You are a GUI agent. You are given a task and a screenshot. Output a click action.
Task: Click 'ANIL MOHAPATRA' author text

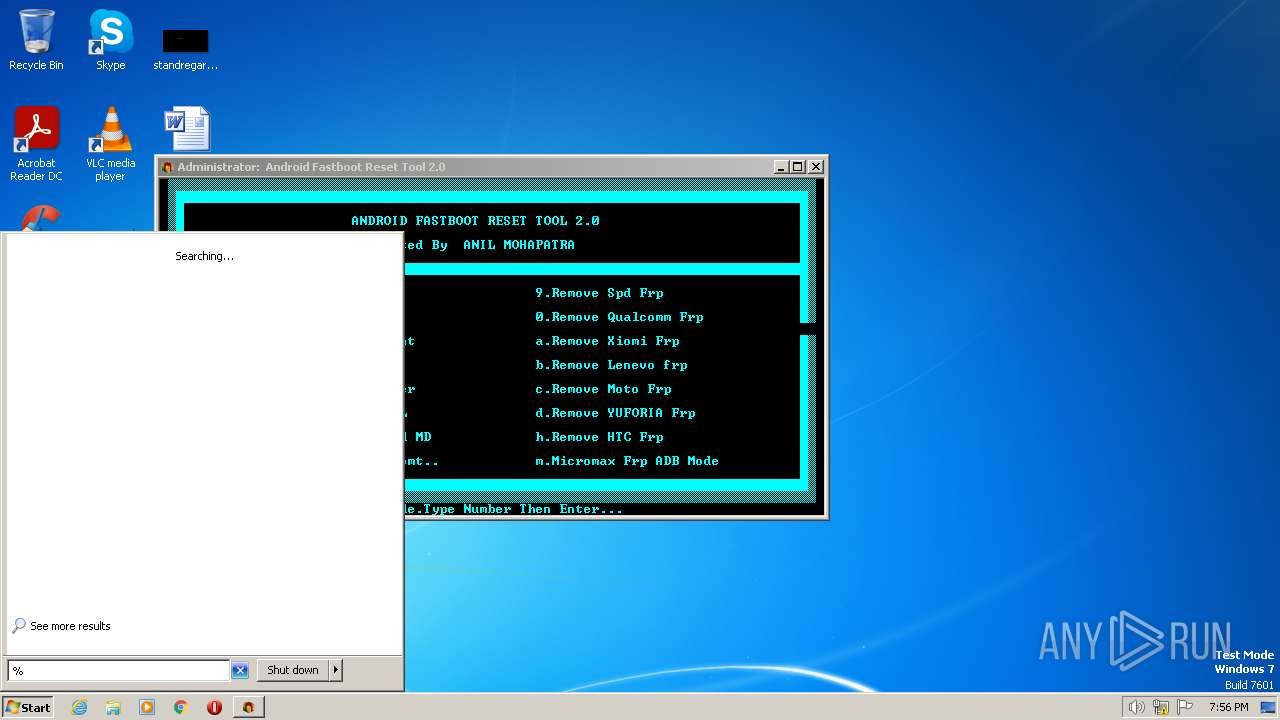[x=519, y=245]
